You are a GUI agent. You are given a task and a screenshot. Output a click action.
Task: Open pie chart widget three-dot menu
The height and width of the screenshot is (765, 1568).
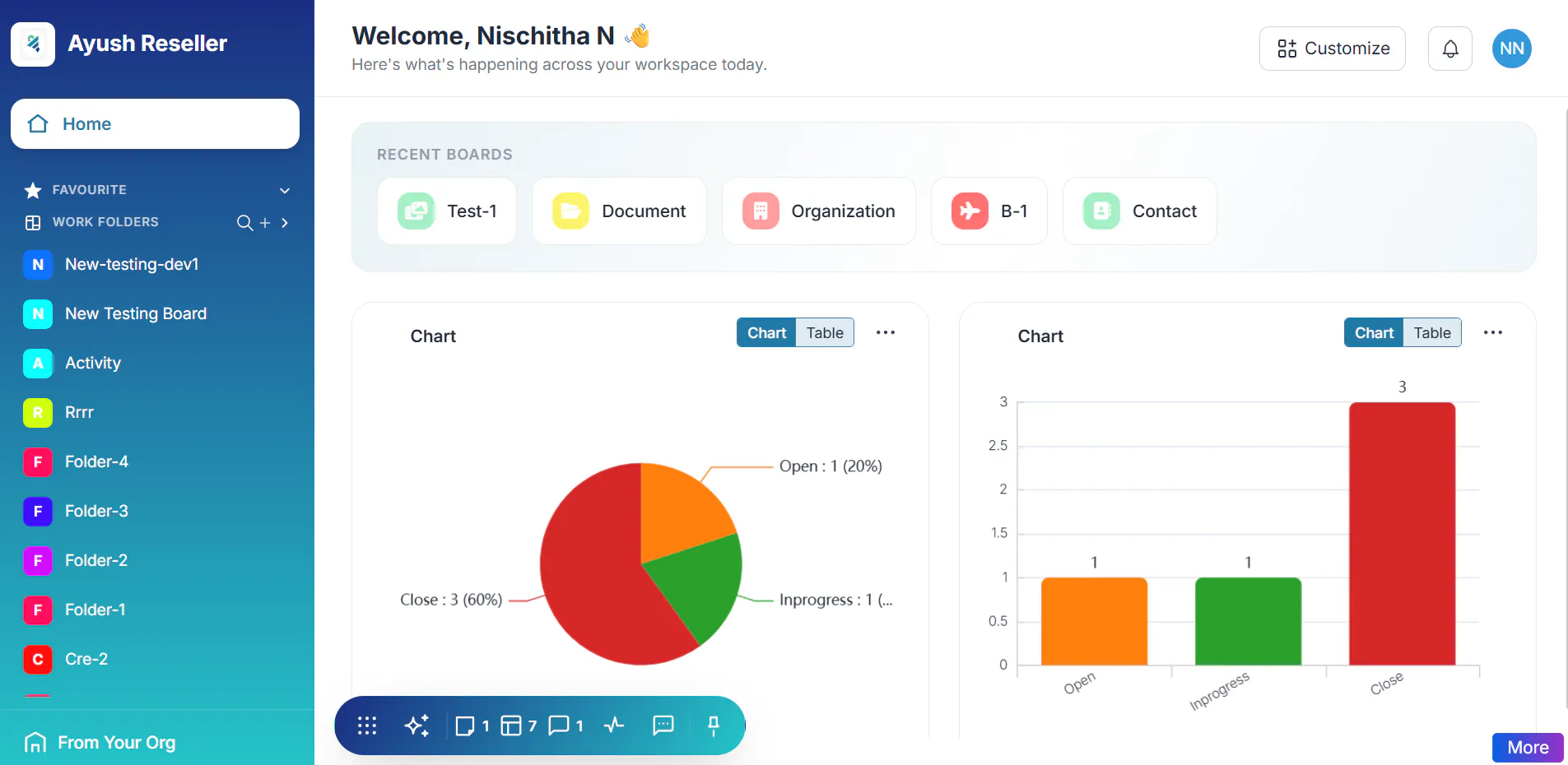click(886, 332)
